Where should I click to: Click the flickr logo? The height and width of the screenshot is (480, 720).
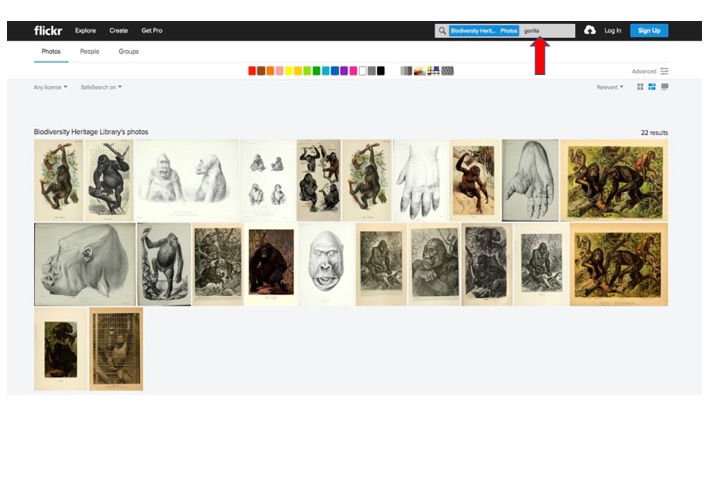[48, 30]
